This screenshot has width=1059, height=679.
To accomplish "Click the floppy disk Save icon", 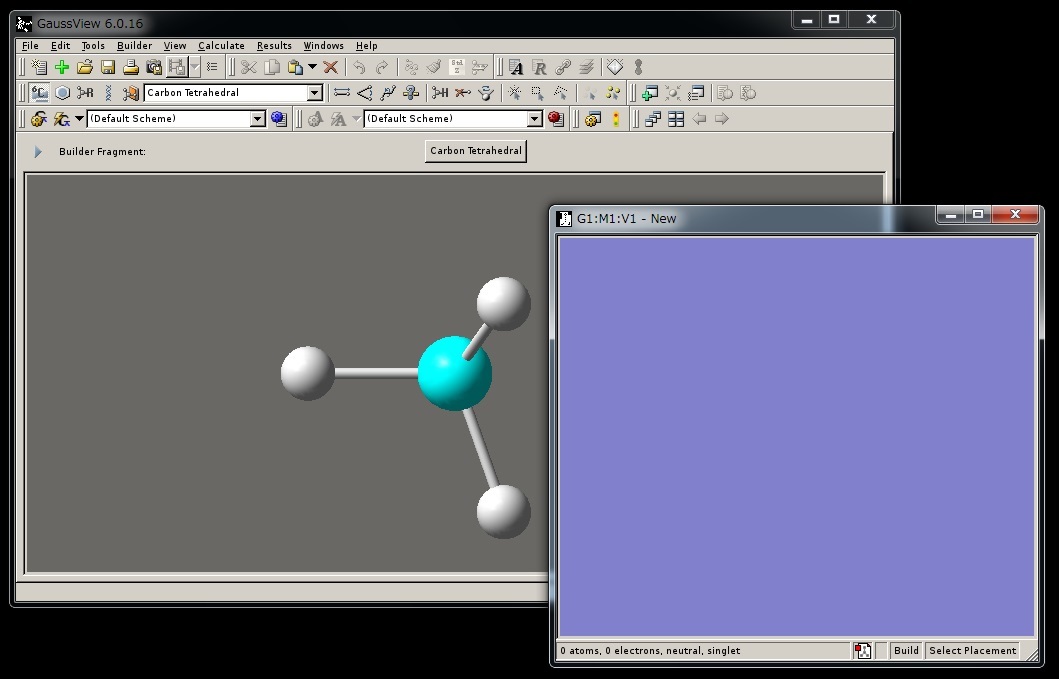I will coord(108,67).
